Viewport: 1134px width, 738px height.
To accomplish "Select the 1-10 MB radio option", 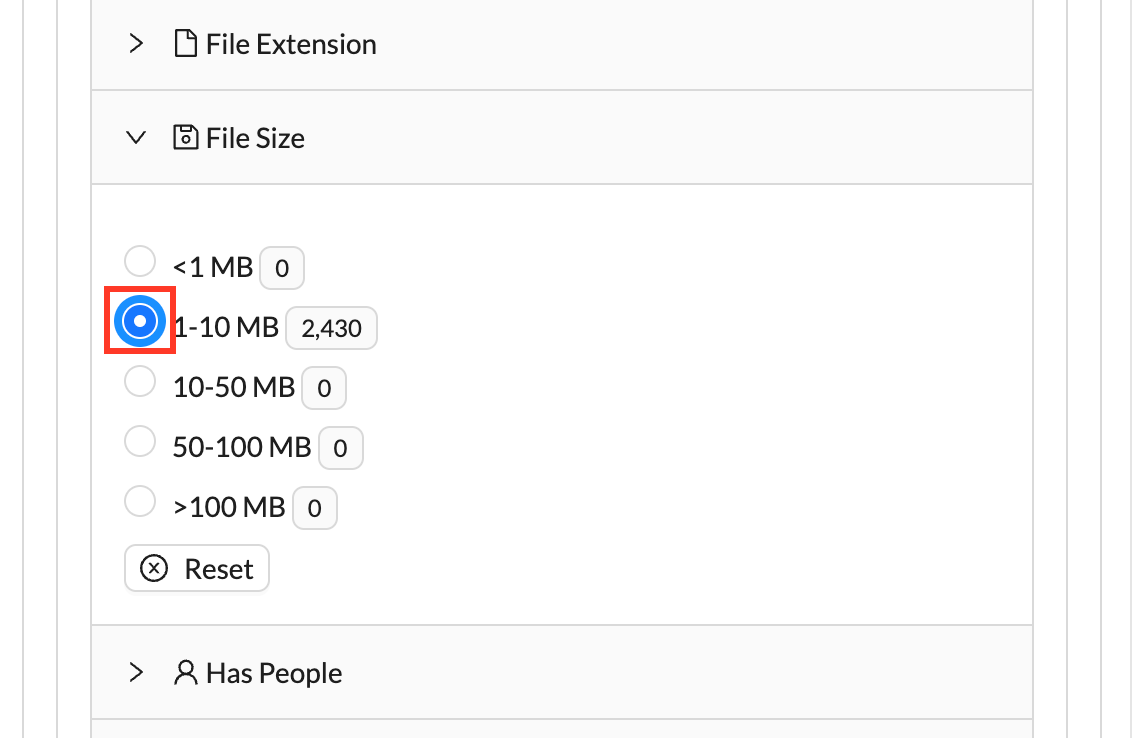I will click(x=140, y=320).
